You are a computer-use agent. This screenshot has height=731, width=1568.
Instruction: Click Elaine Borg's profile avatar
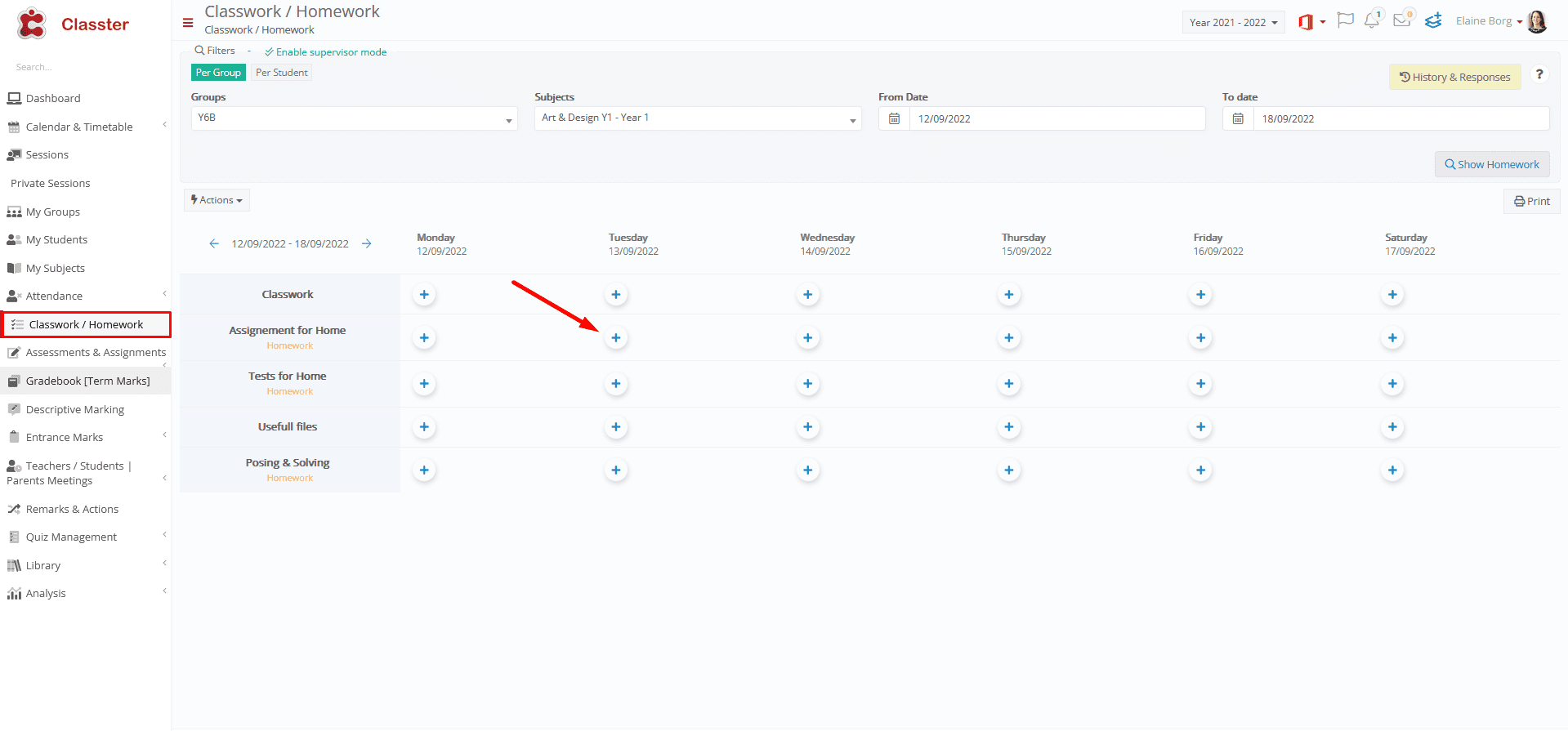[1537, 21]
